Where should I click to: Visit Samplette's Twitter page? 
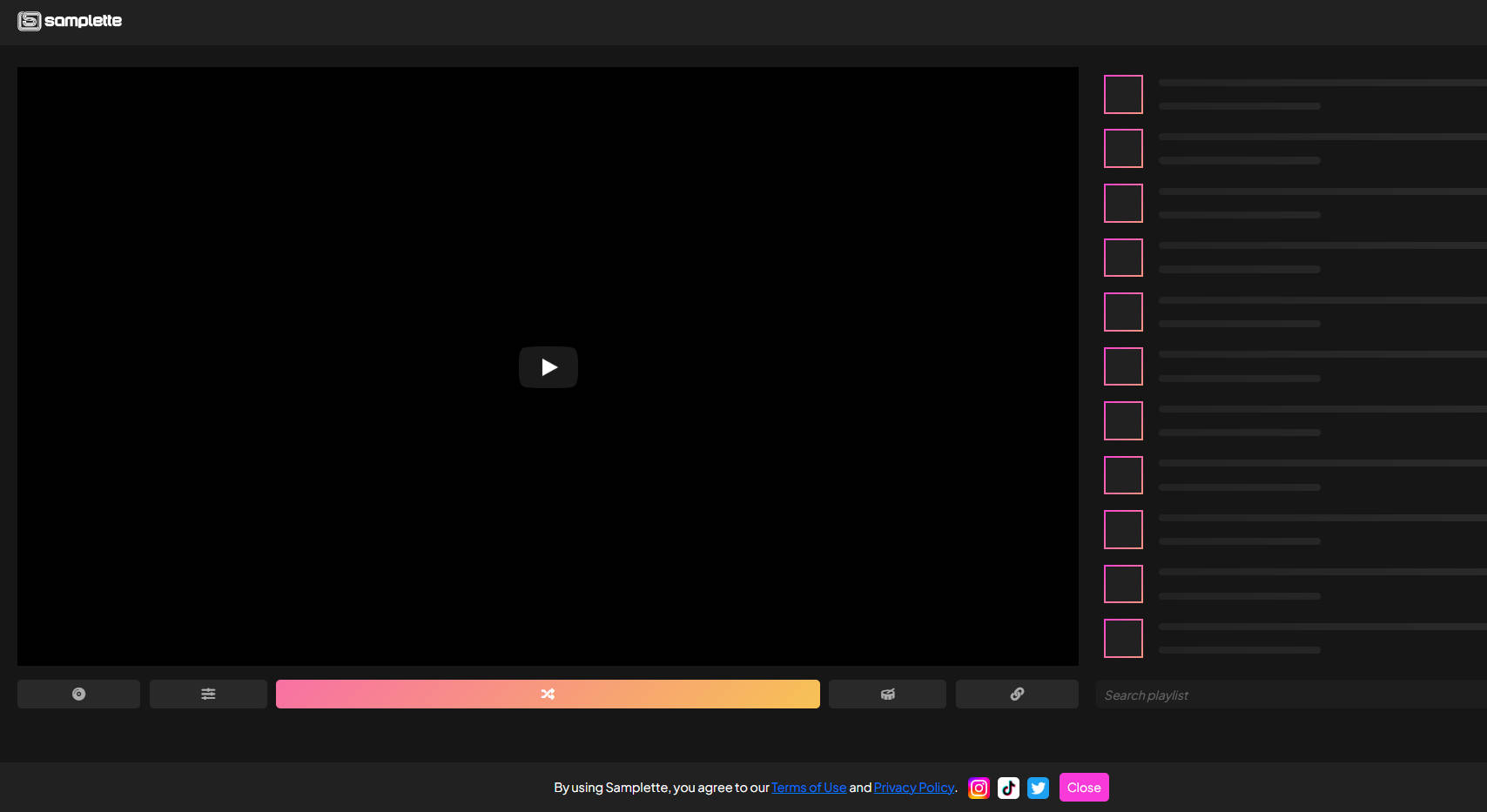(1039, 788)
